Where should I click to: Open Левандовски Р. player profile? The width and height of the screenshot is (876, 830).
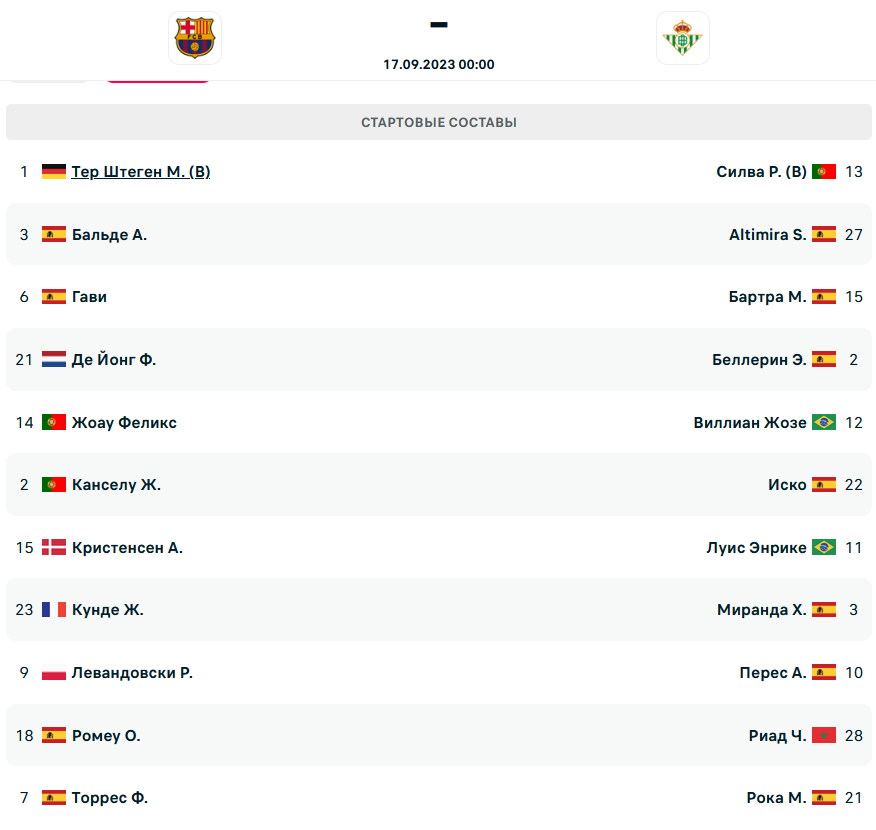tap(132, 672)
